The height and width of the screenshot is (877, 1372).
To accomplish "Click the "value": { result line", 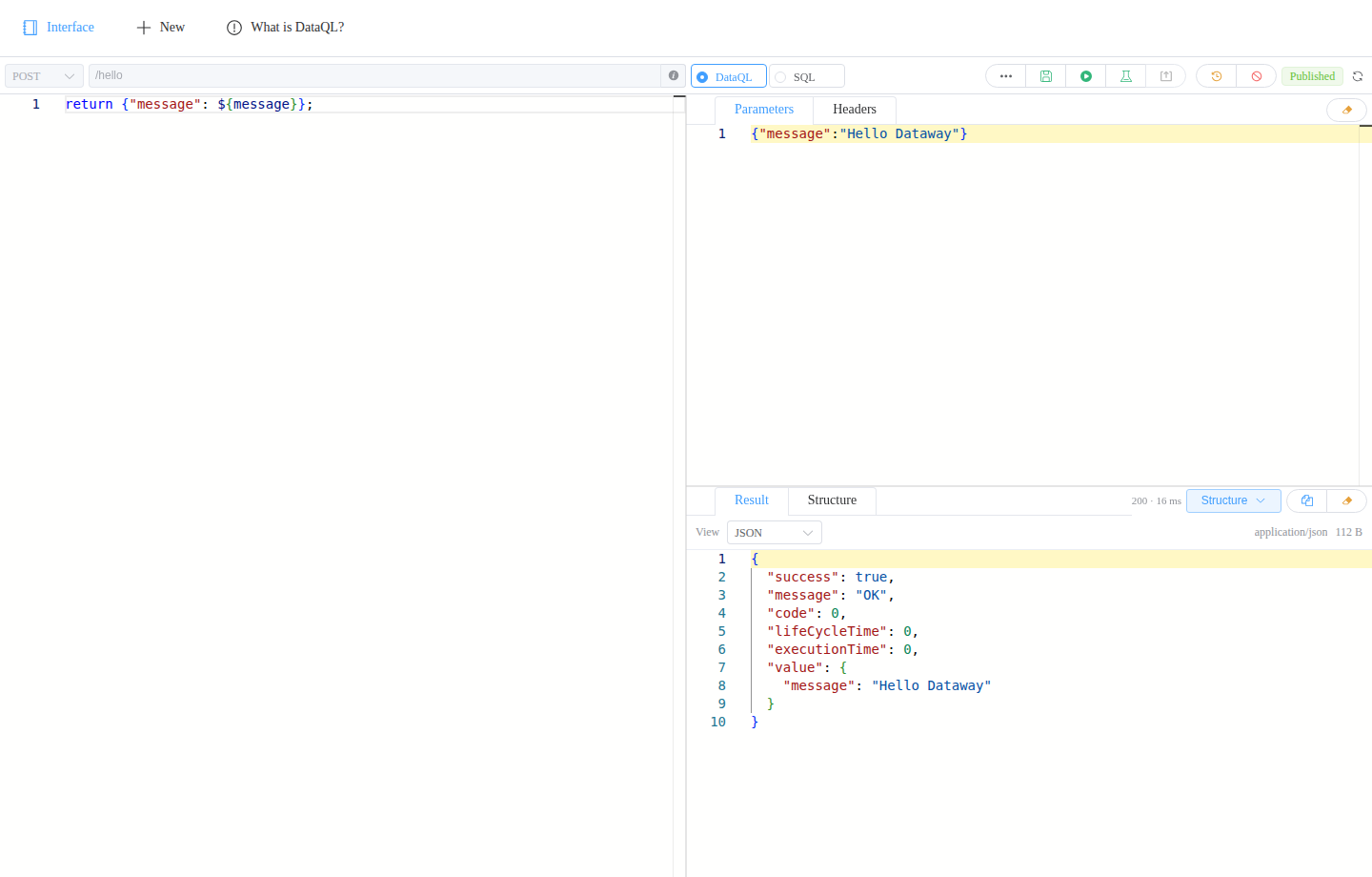I will click(x=807, y=668).
